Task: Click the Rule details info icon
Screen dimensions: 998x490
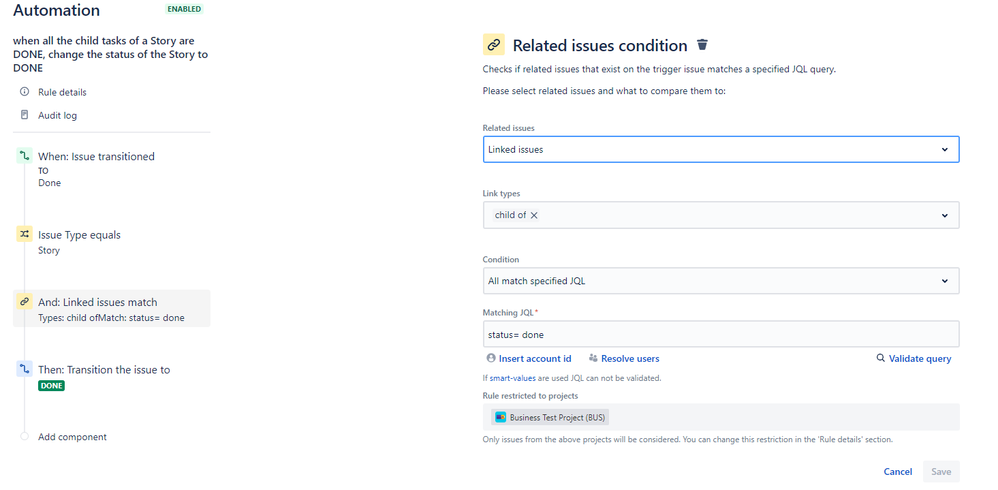Action: pos(25,92)
